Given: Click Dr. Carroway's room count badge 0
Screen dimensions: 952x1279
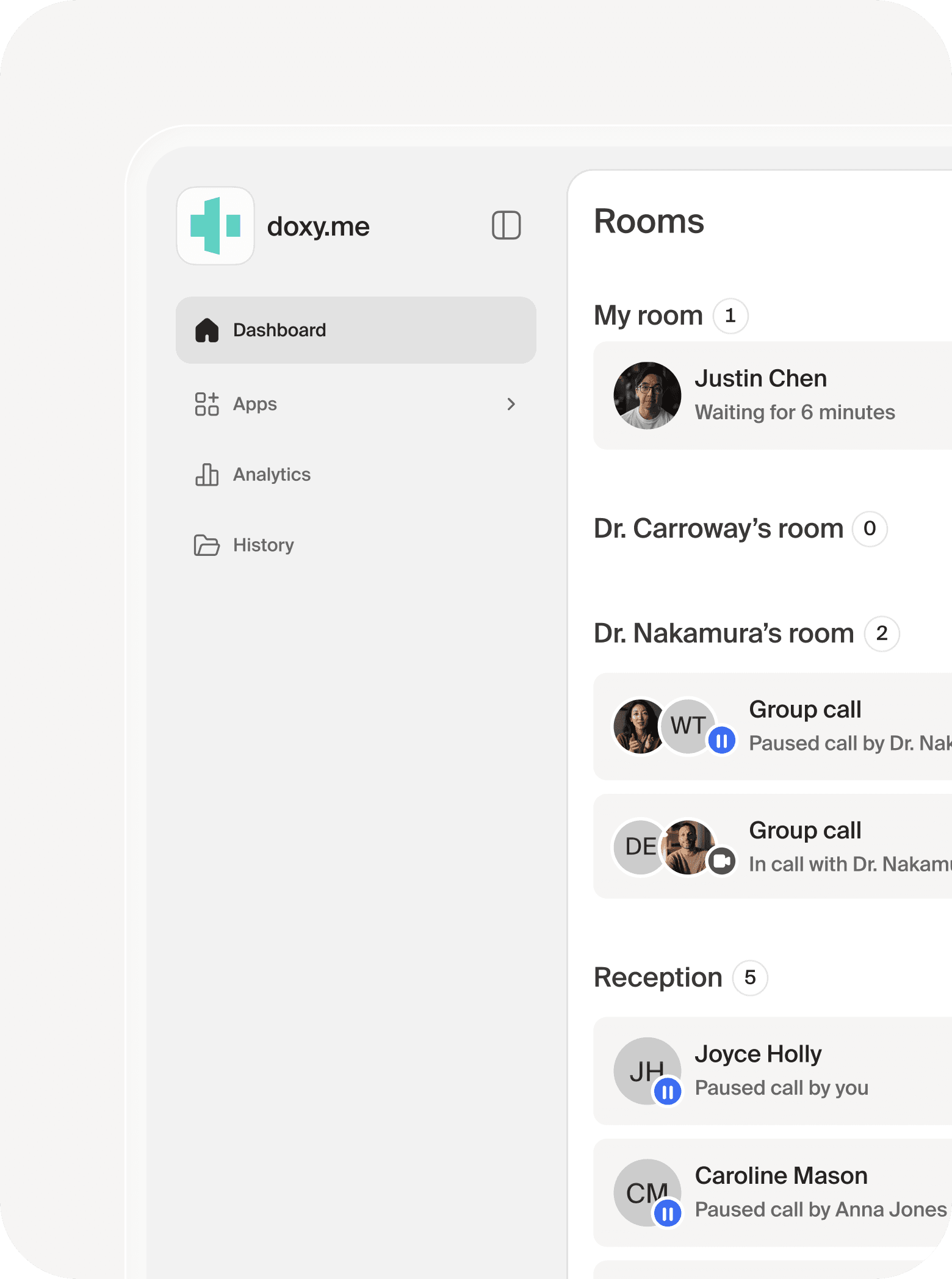Looking at the screenshot, I should coord(870,528).
